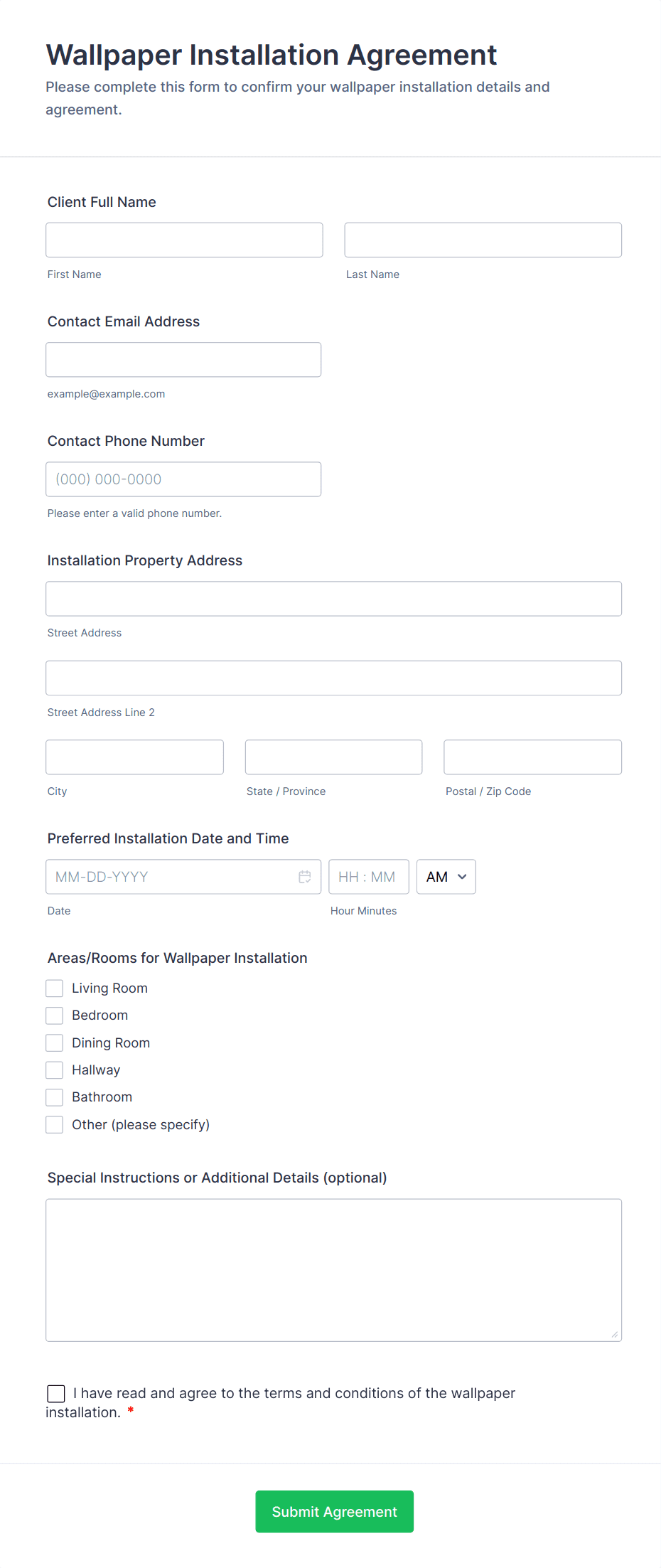Mark the Bathroom checkbox
661x1568 pixels.
click(55, 1097)
